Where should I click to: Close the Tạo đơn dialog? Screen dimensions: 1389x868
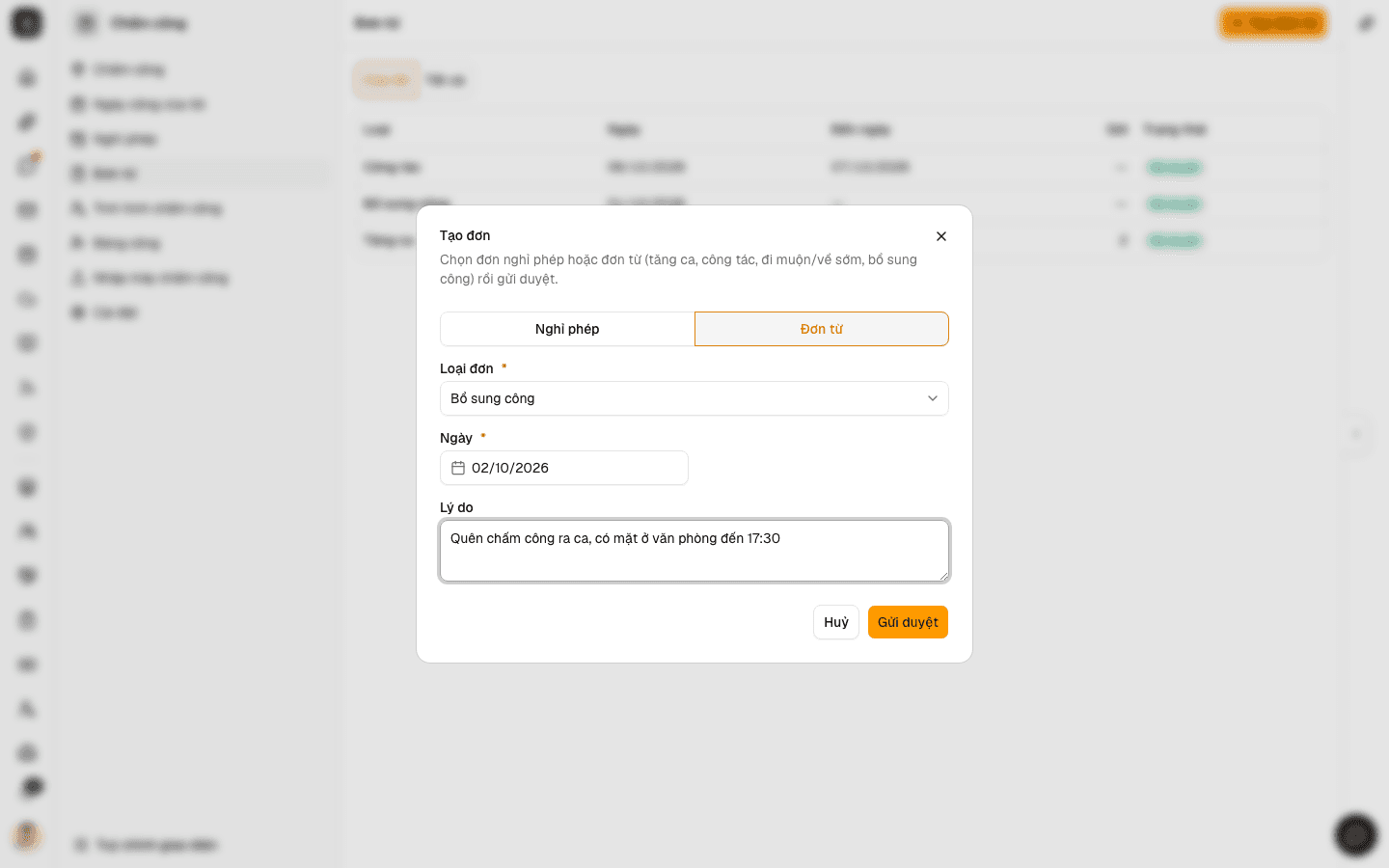pos(941,236)
